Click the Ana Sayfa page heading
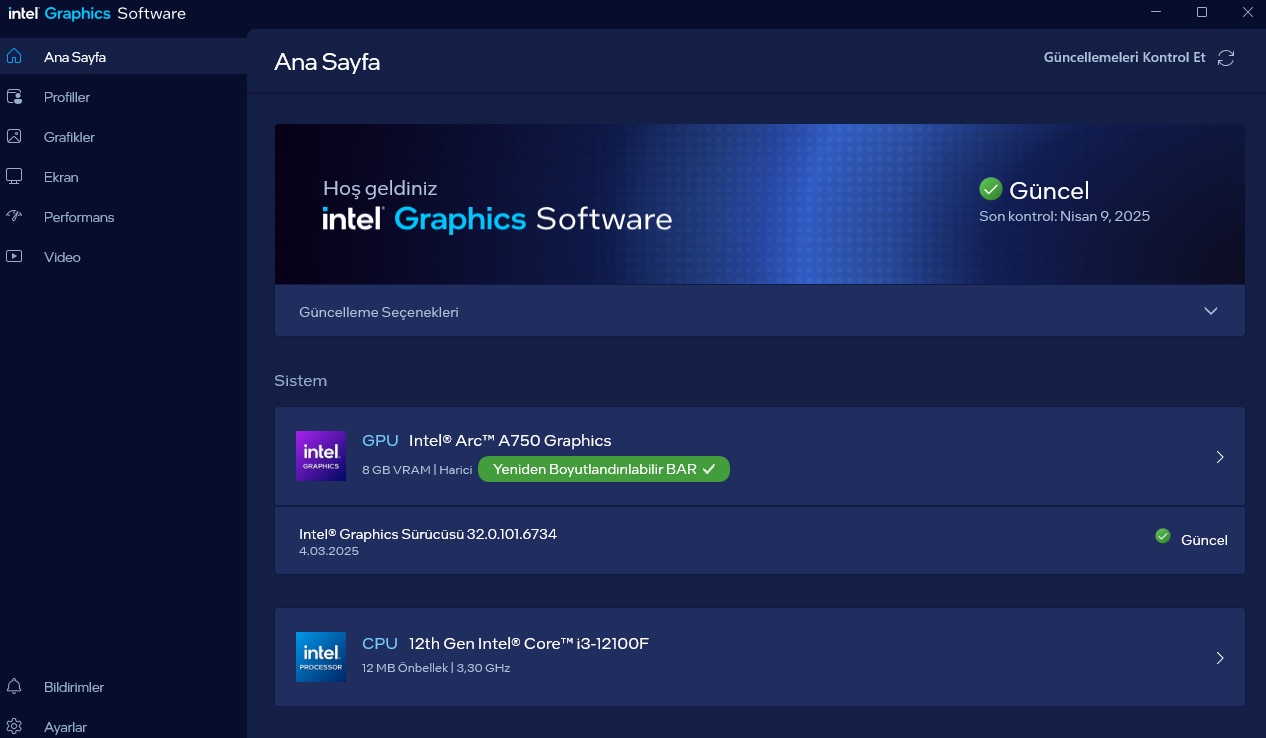Viewport: 1266px width, 738px height. point(327,62)
